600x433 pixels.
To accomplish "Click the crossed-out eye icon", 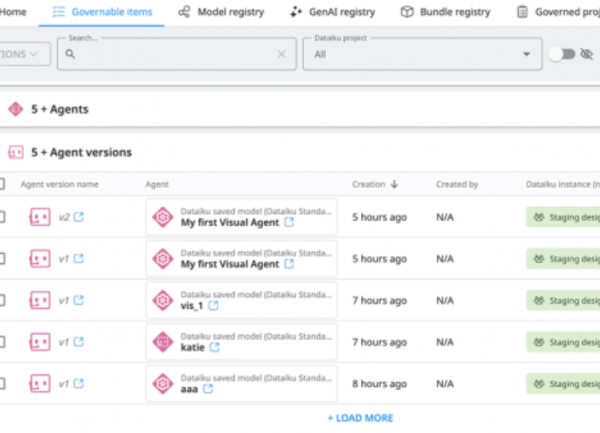I will click(586, 54).
